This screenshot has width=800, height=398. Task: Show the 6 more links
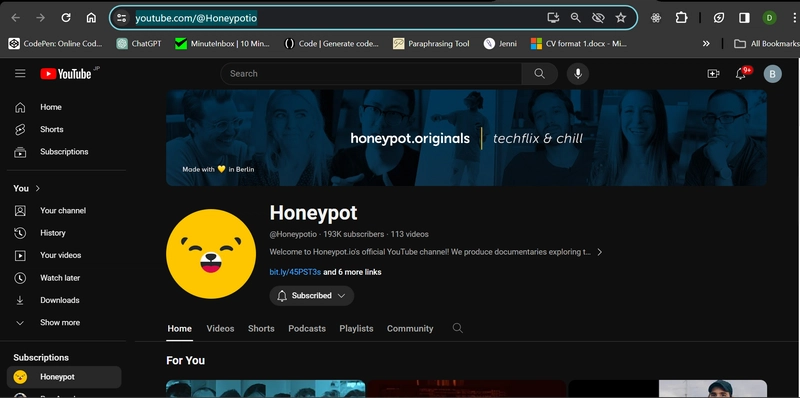pyautogui.click(x=352, y=272)
